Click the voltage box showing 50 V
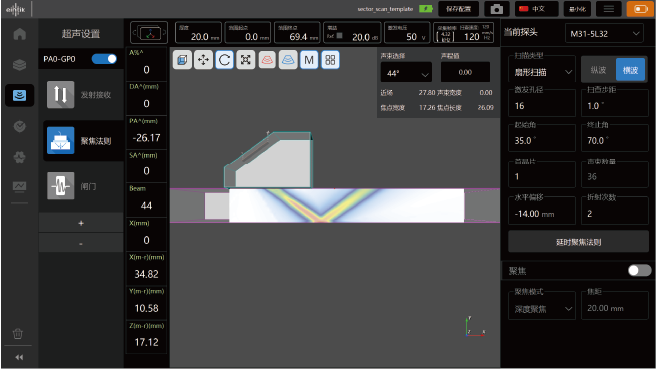The image size is (656, 369). (x=406, y=33)
